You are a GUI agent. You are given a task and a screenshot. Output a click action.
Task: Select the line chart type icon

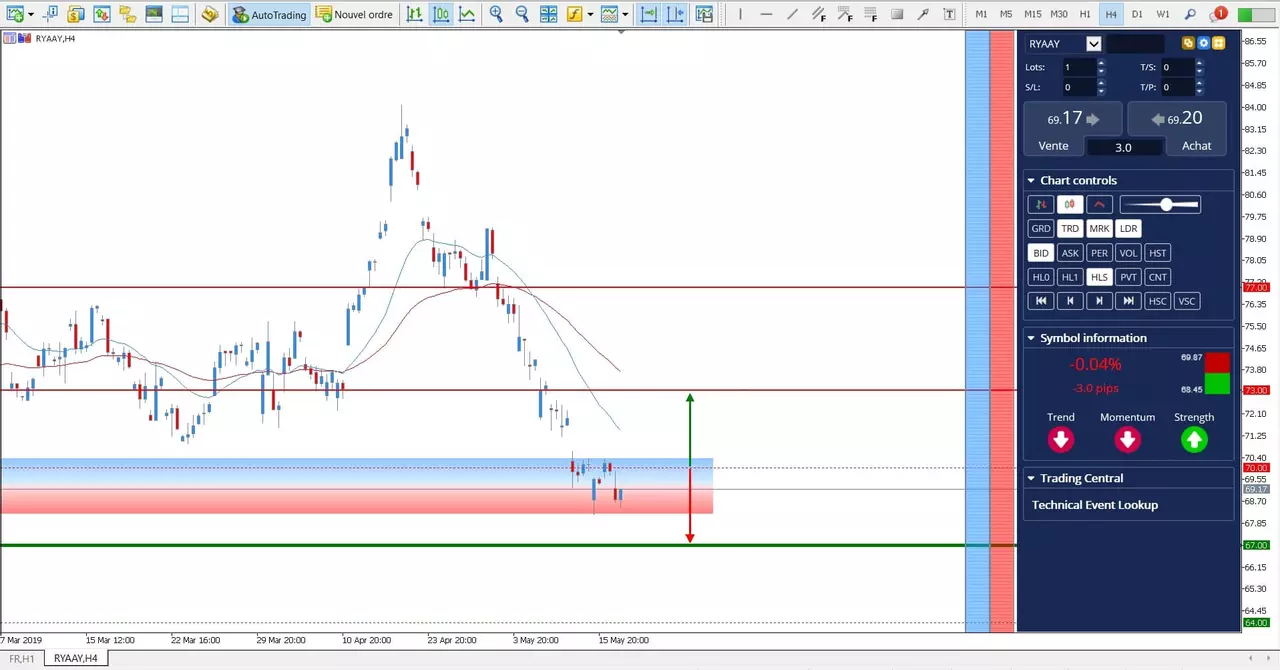click(x=467, y=14)
